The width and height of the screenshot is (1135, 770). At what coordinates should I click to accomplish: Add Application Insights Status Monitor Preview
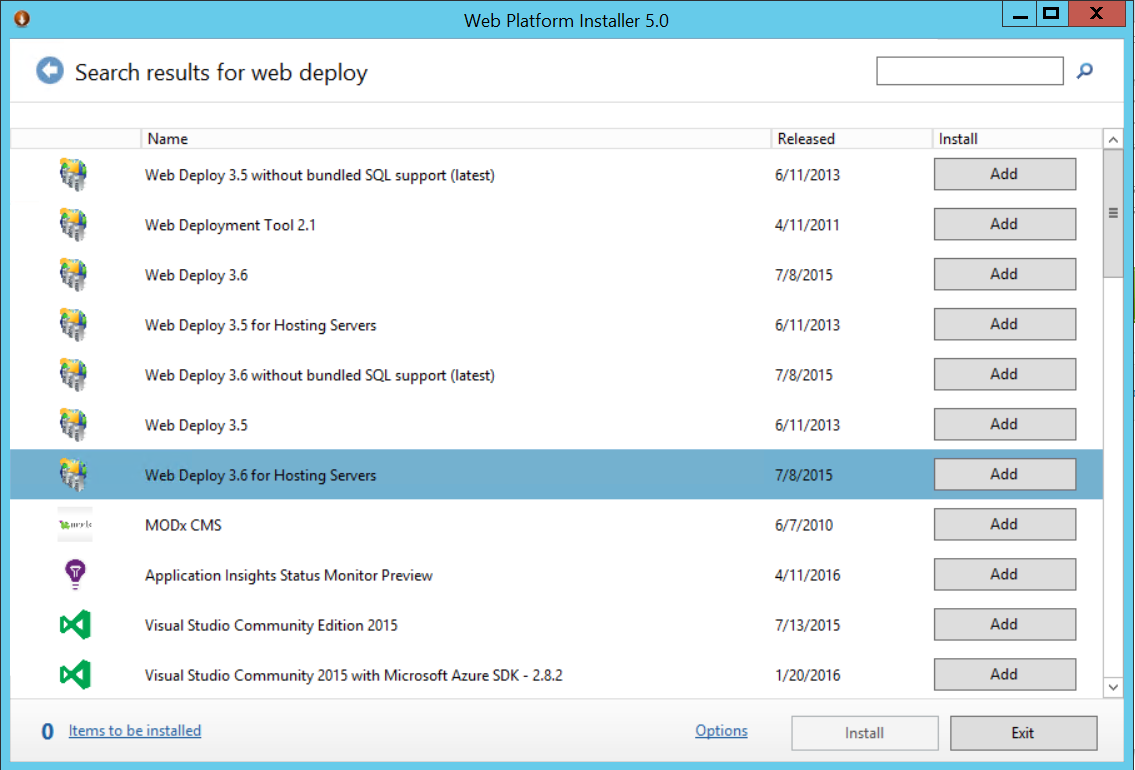[x=1005, y=574]
